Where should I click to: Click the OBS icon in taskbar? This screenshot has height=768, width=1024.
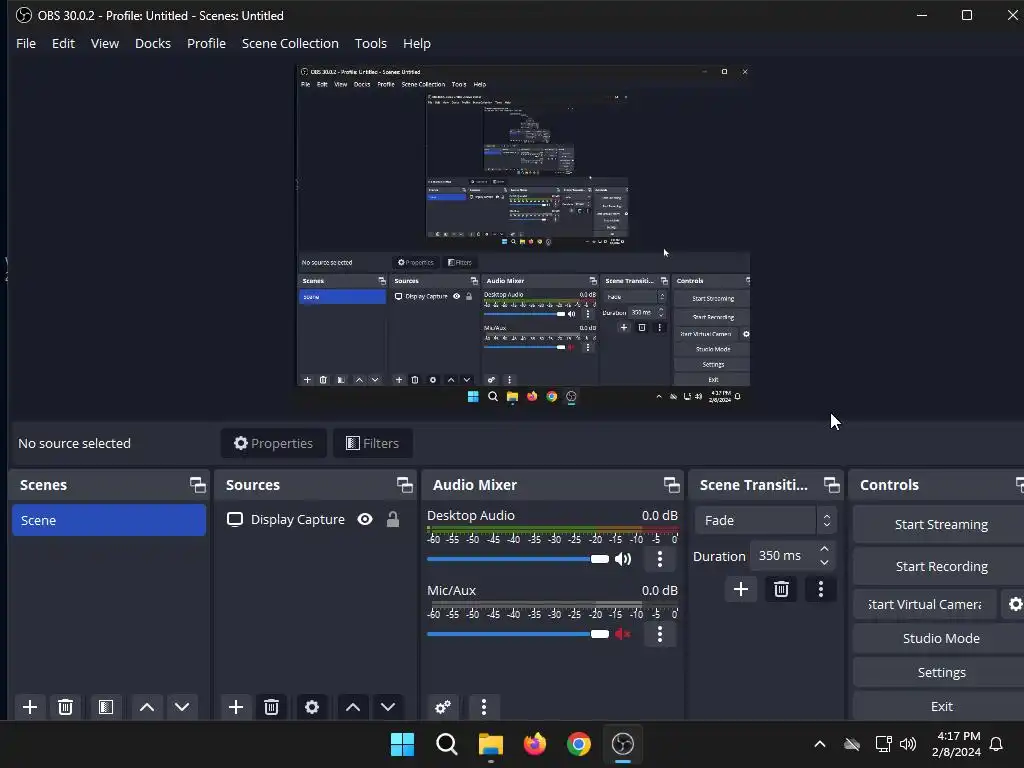tap(623, 744)
